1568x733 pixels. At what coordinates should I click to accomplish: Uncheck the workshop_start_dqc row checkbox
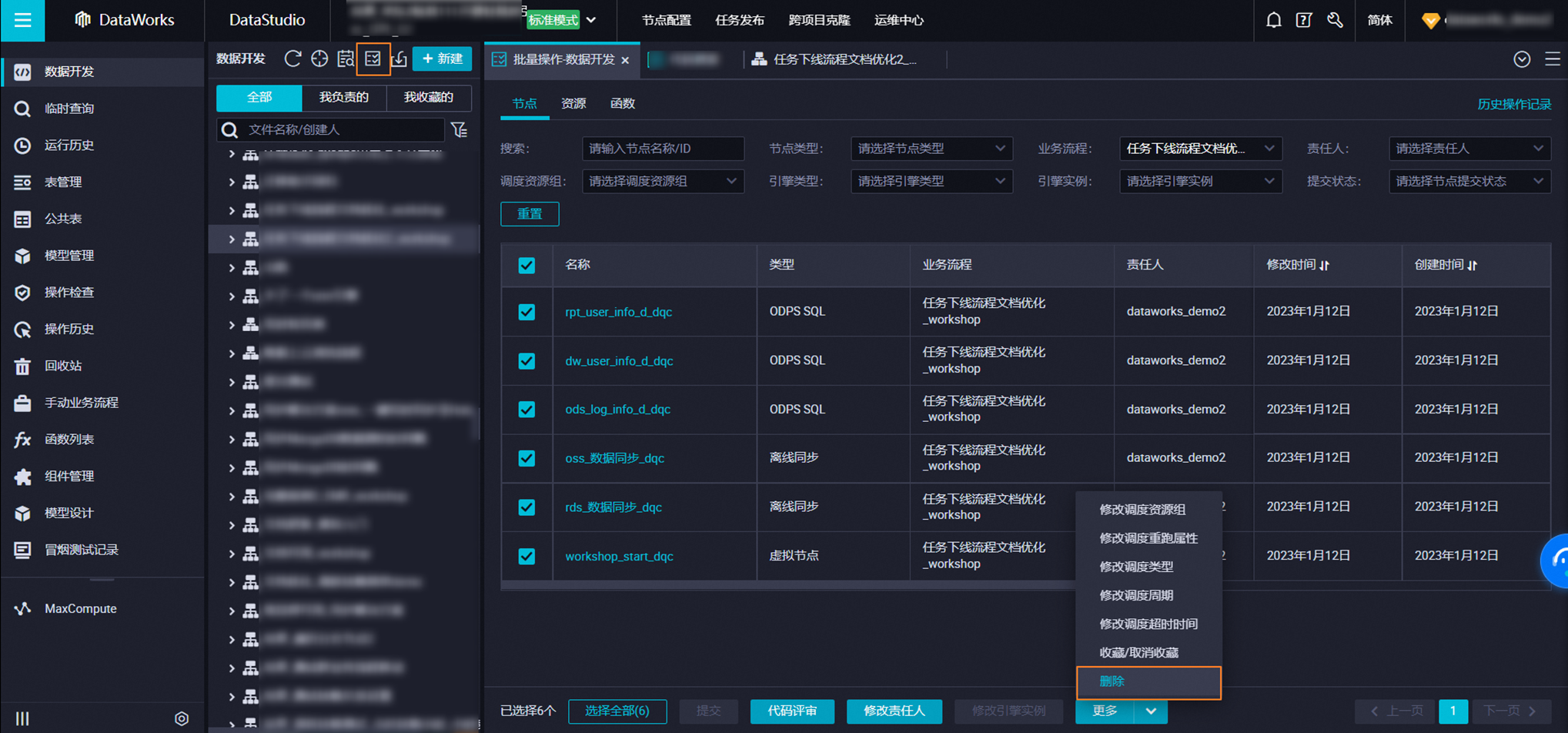[527, 556]
